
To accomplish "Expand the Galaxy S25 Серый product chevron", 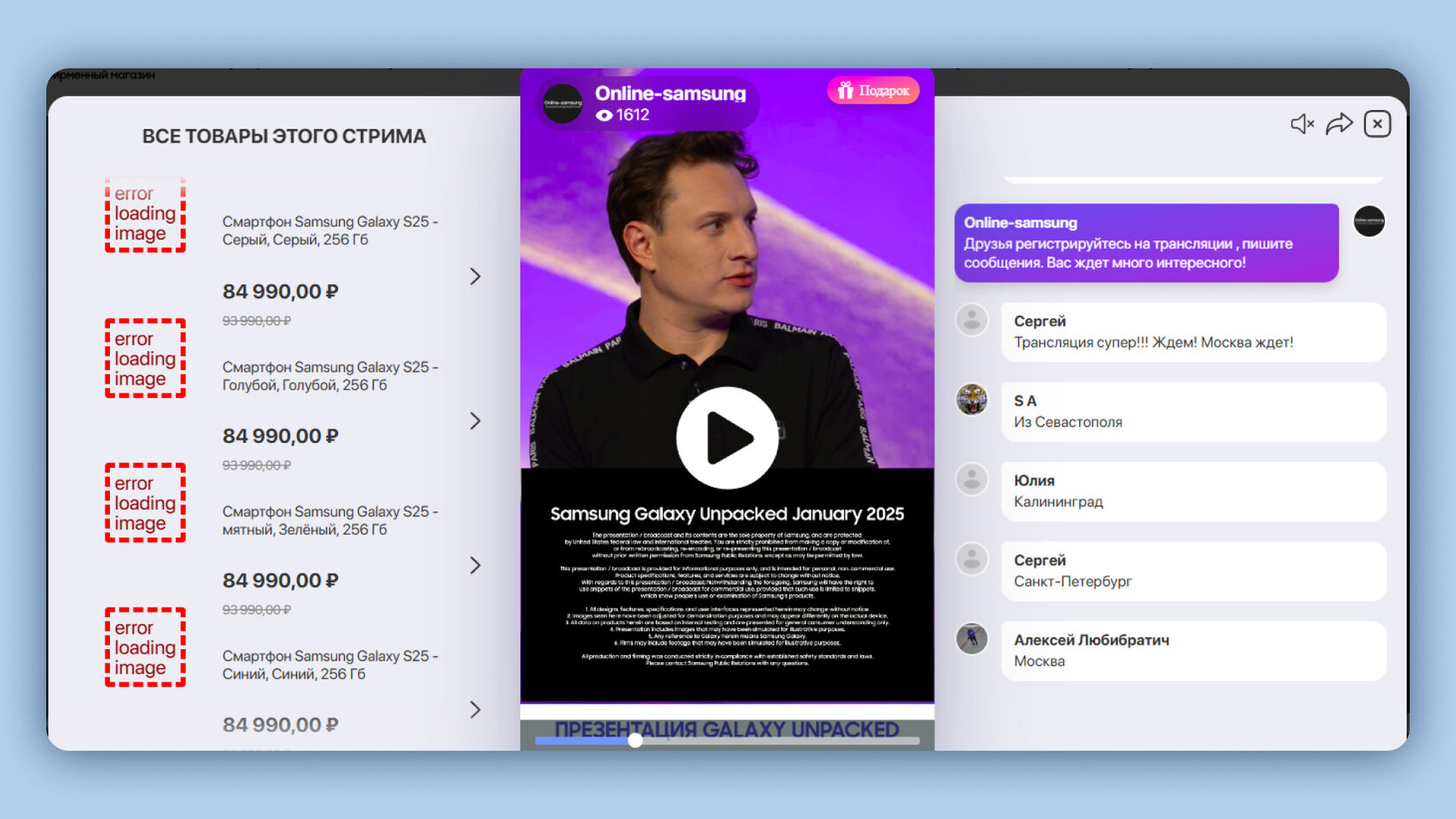I will (475, 276).
